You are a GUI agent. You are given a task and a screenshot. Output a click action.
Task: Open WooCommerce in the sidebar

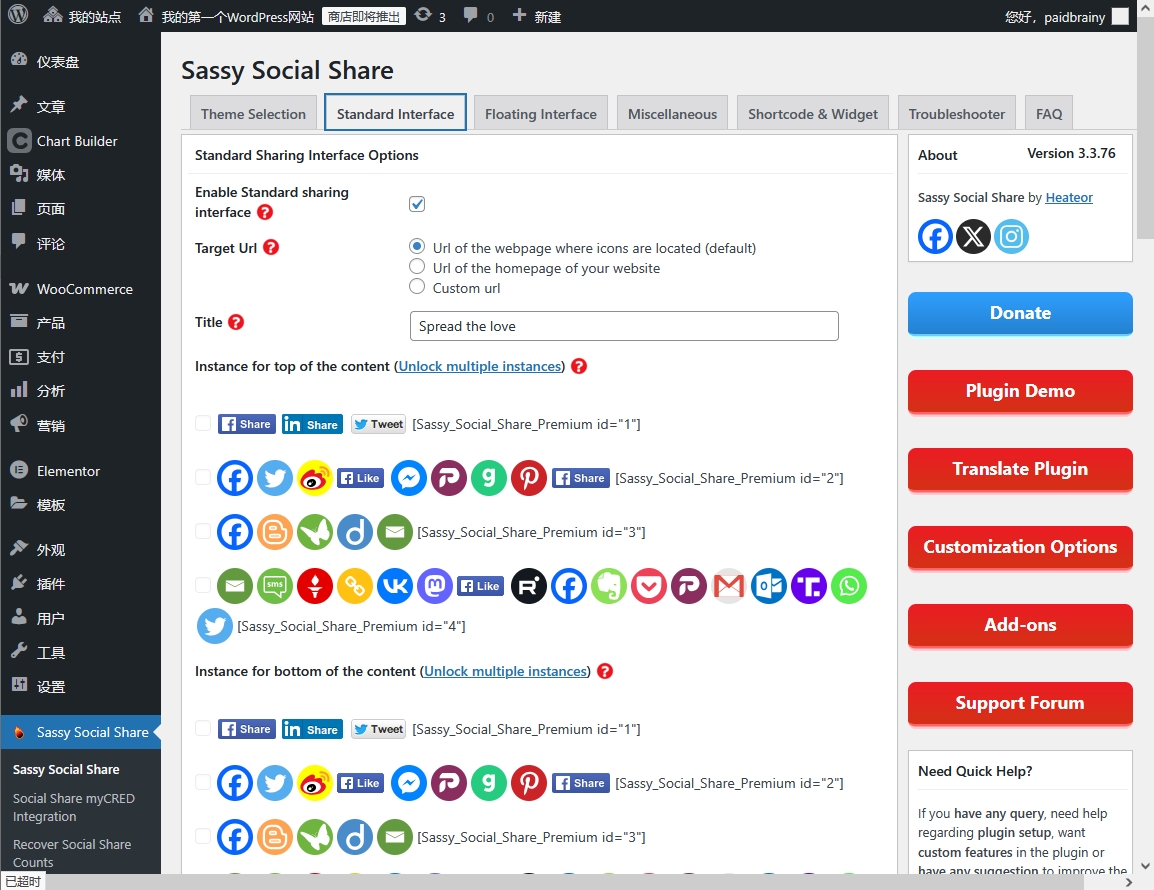click(x=80, y=289)
